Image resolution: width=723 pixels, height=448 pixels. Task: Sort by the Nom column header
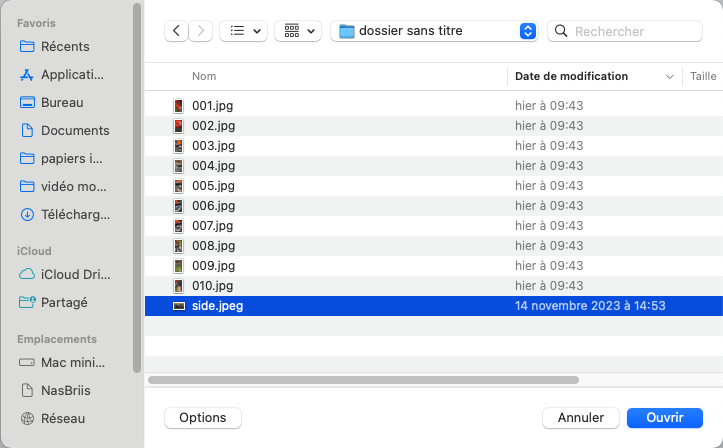coord(204,76)
